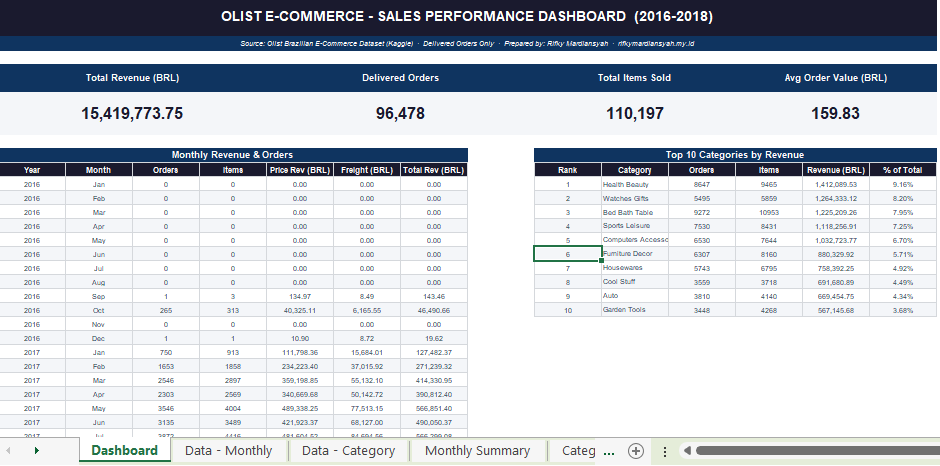
Task: Select the 9.16% of total cell
Action: 902,184
